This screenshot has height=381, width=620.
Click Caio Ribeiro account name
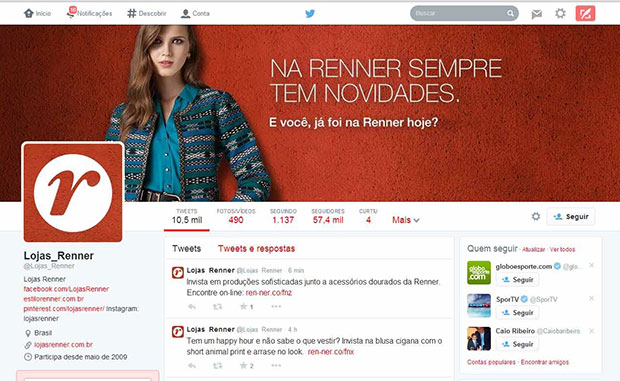coord(515,331)
